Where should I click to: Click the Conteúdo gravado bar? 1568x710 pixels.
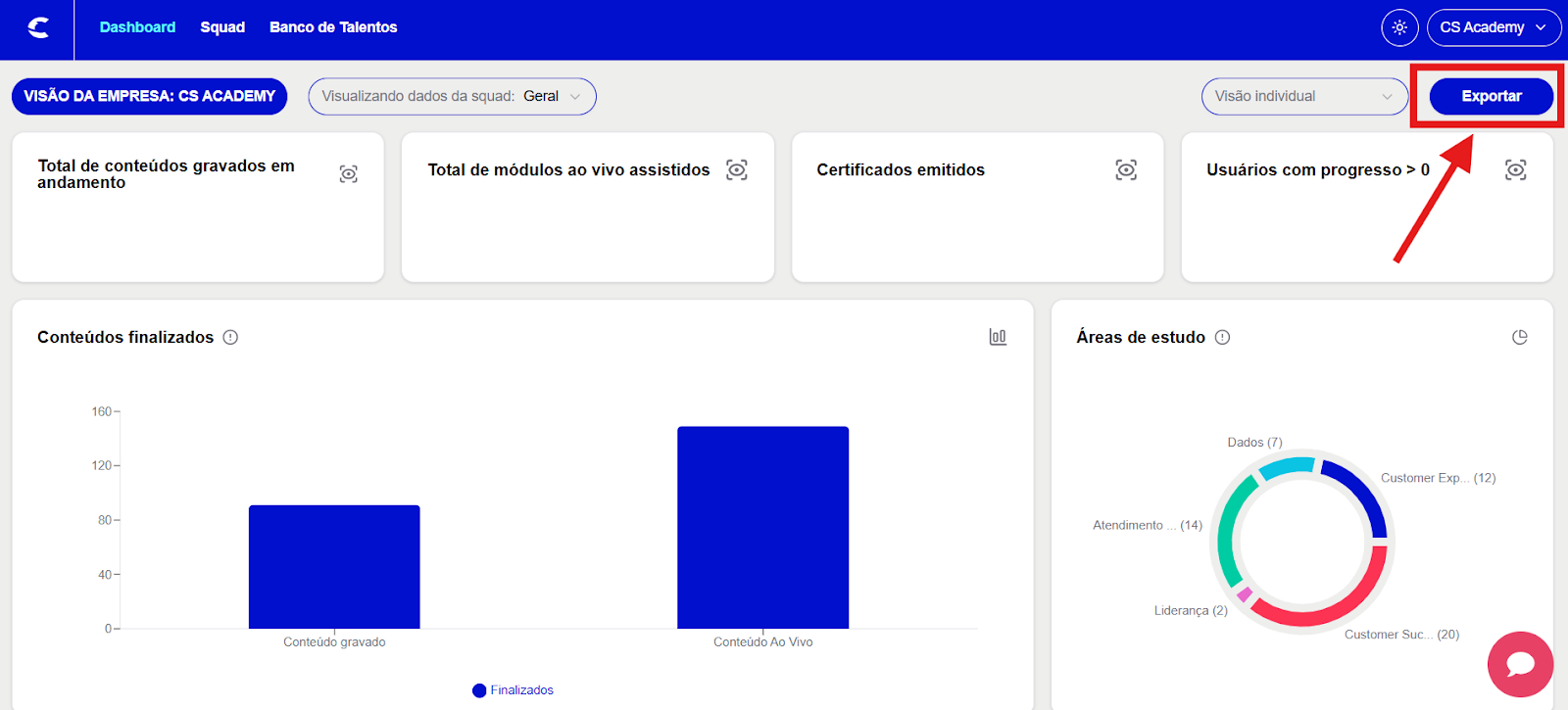coord(334,567)
